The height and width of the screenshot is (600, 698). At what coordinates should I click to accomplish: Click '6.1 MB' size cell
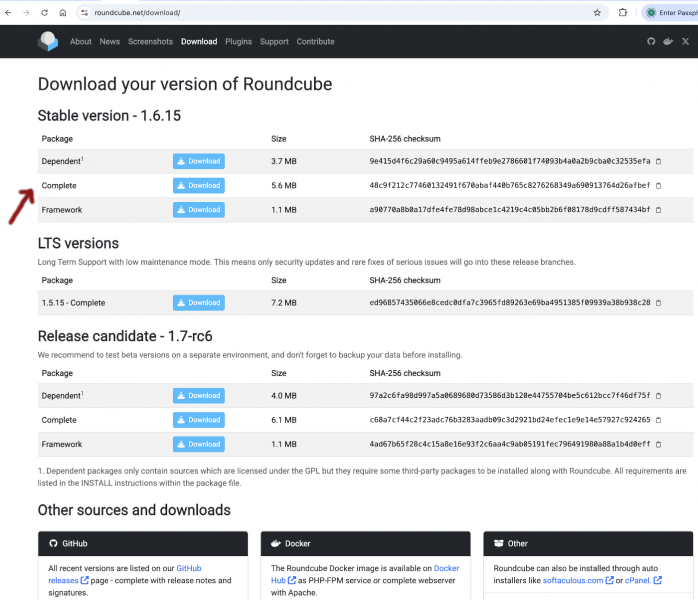pyautogui.click(x=284, y=420)
